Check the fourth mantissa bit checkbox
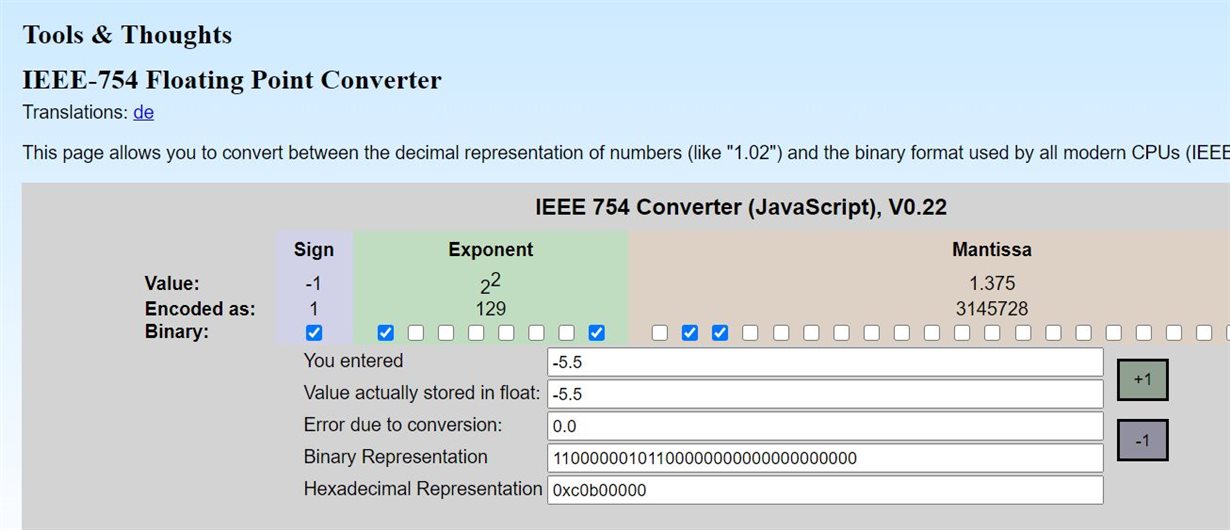 click(x=750, y=333)
